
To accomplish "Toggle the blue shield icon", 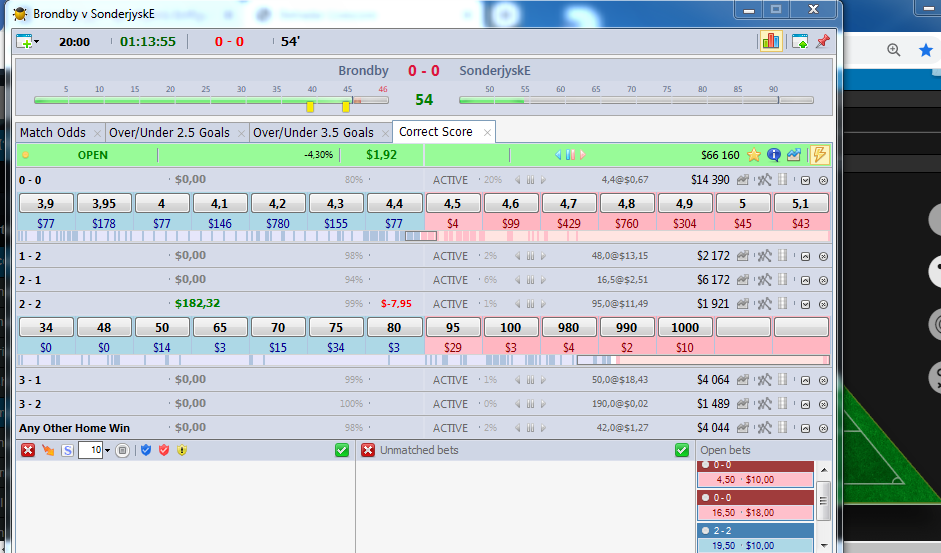I will tap(146, 450).
